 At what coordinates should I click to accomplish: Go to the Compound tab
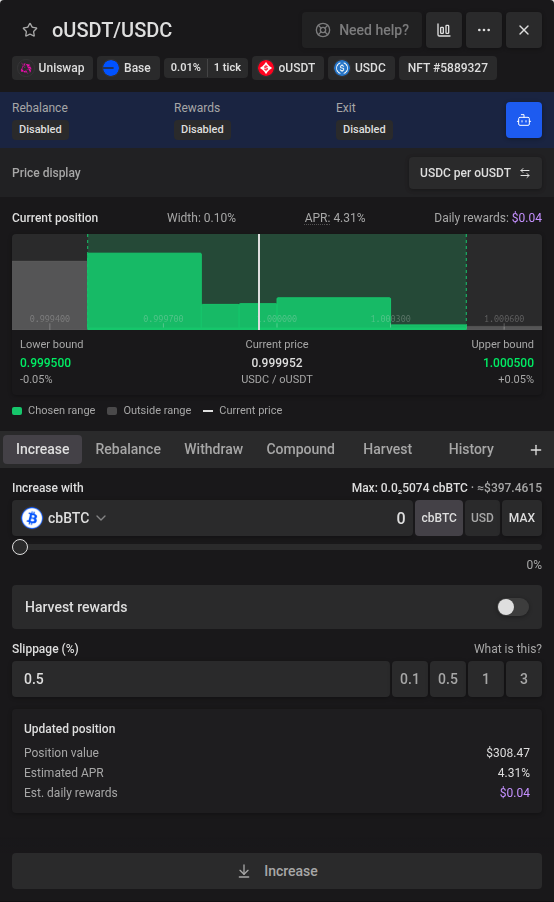click(x=300, y=449)
